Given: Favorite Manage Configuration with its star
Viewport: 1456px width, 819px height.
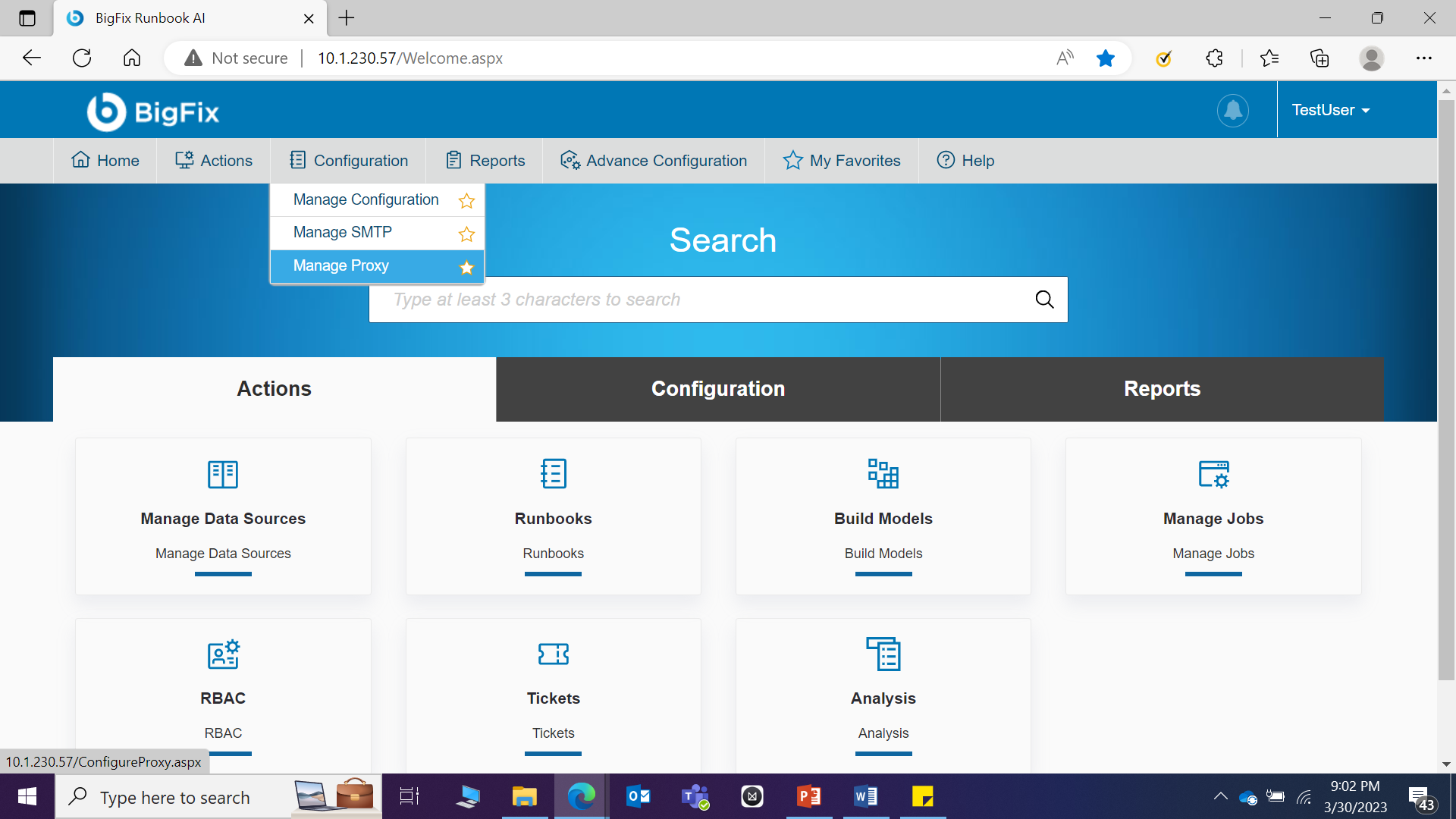Looking at the screenshot, I should click(x=466, y=201).
